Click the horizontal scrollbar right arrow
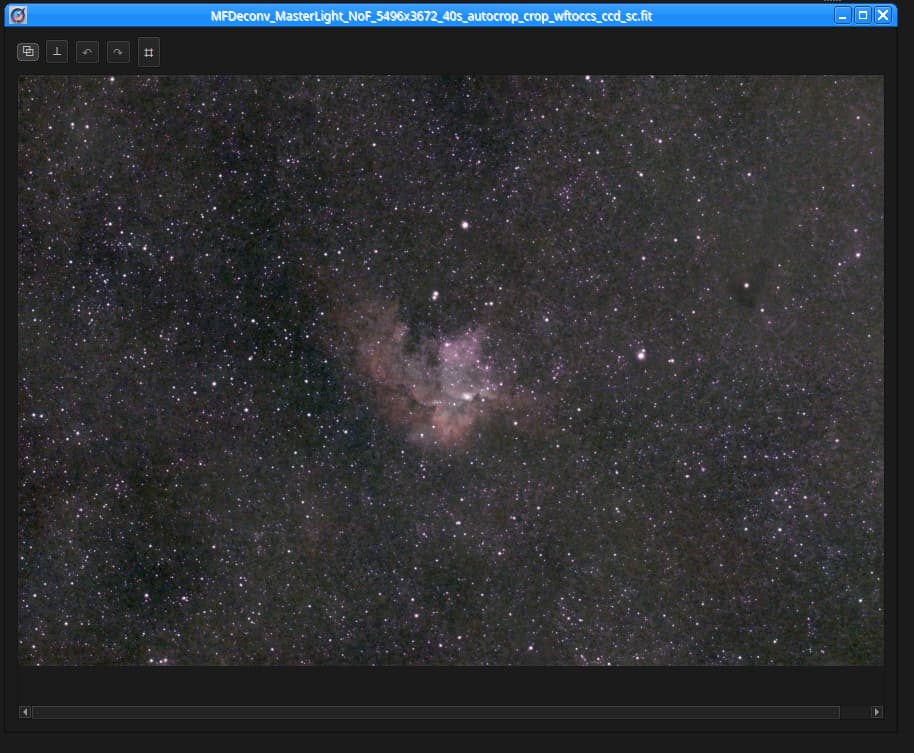The image size is (914, 753). click(x=877, y=712)
